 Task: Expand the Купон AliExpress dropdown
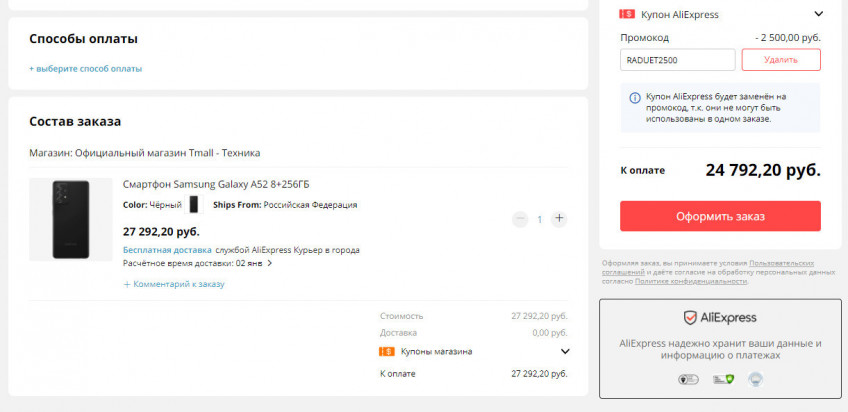click(x=818, y=14)
